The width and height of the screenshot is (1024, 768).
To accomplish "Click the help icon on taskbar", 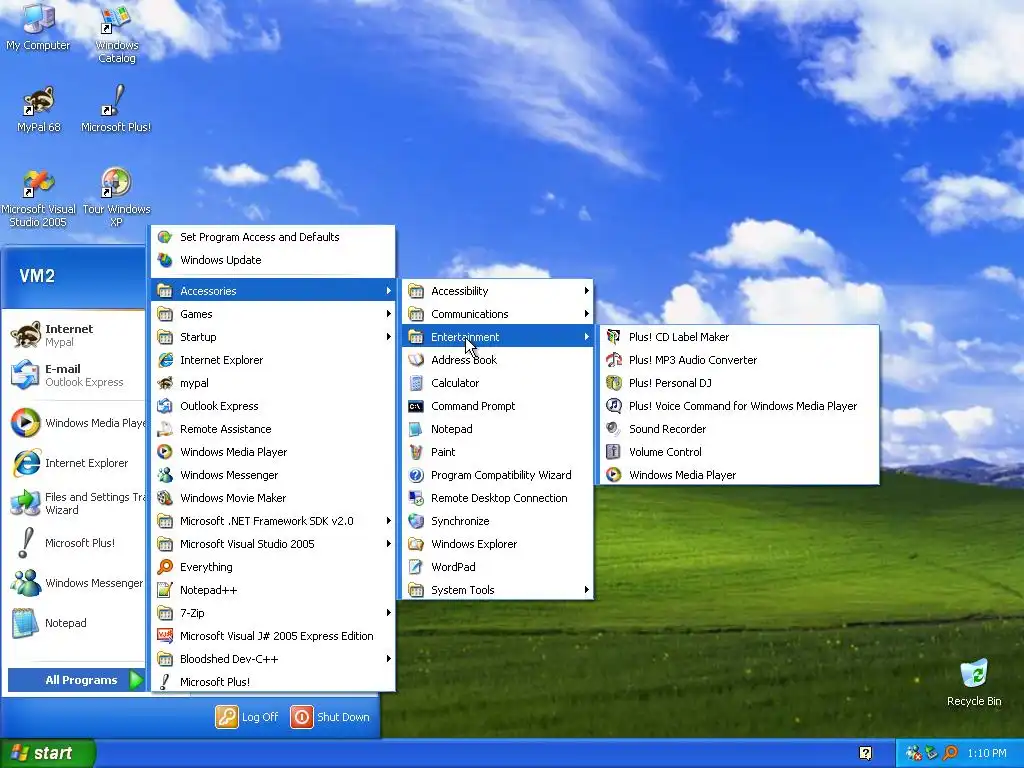I will tap(865, 754).
